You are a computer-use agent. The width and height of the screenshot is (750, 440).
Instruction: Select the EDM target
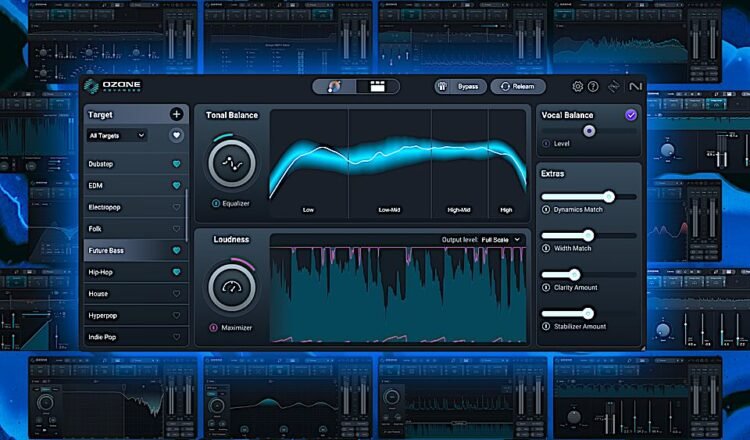134,186
